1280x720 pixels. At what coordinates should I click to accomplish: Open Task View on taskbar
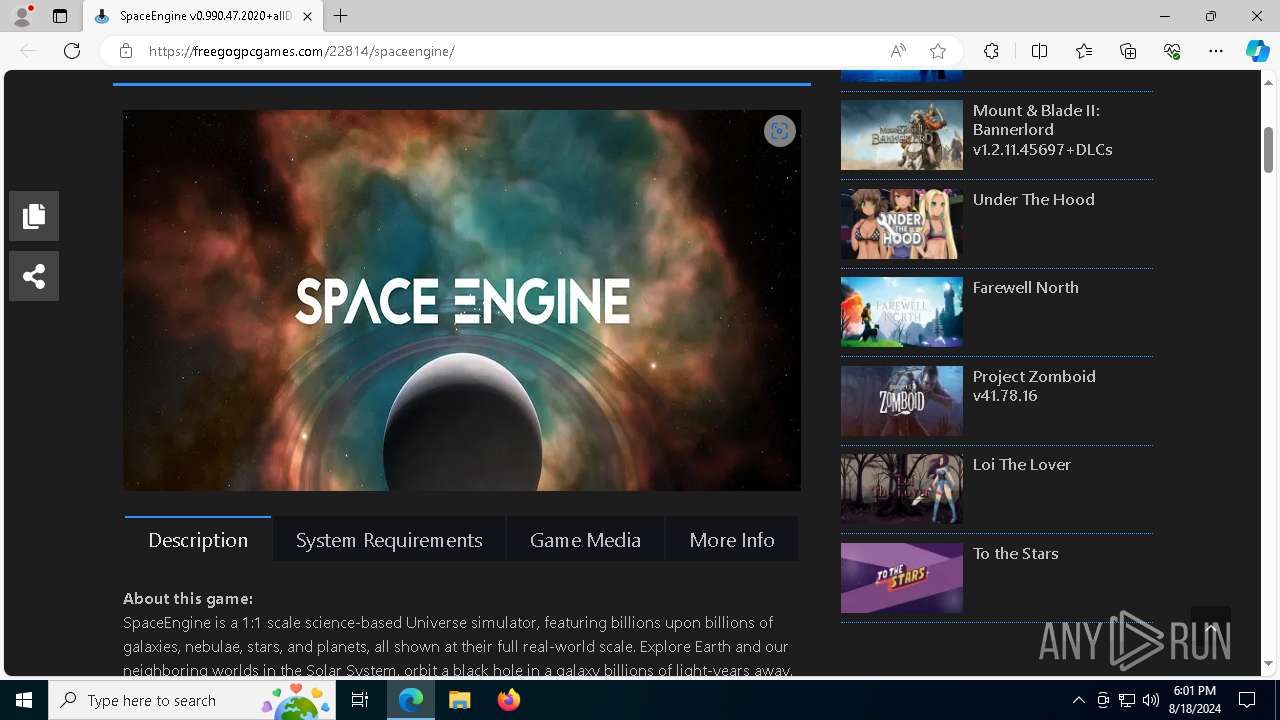[x=360, y=700]
